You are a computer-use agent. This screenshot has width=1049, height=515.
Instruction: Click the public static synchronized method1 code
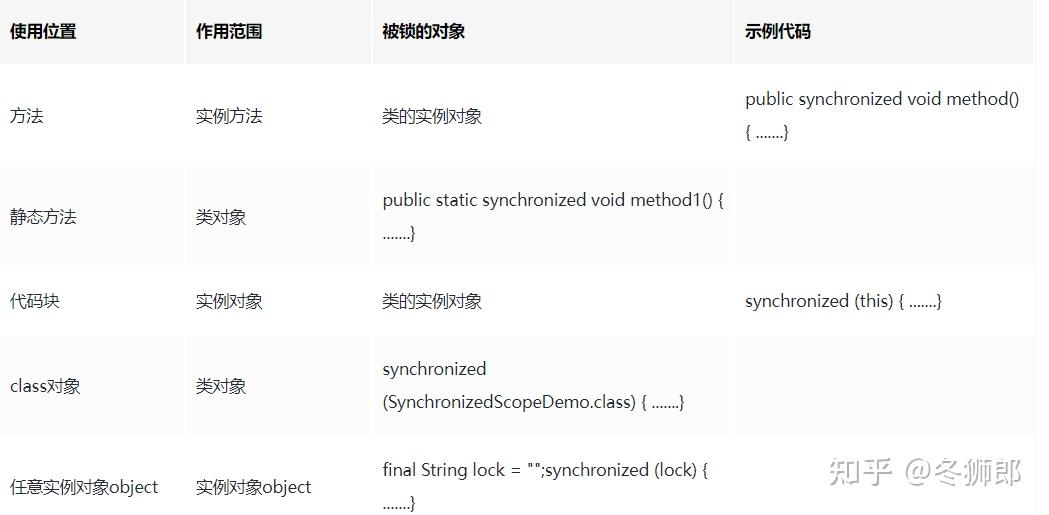pos(553,217)
